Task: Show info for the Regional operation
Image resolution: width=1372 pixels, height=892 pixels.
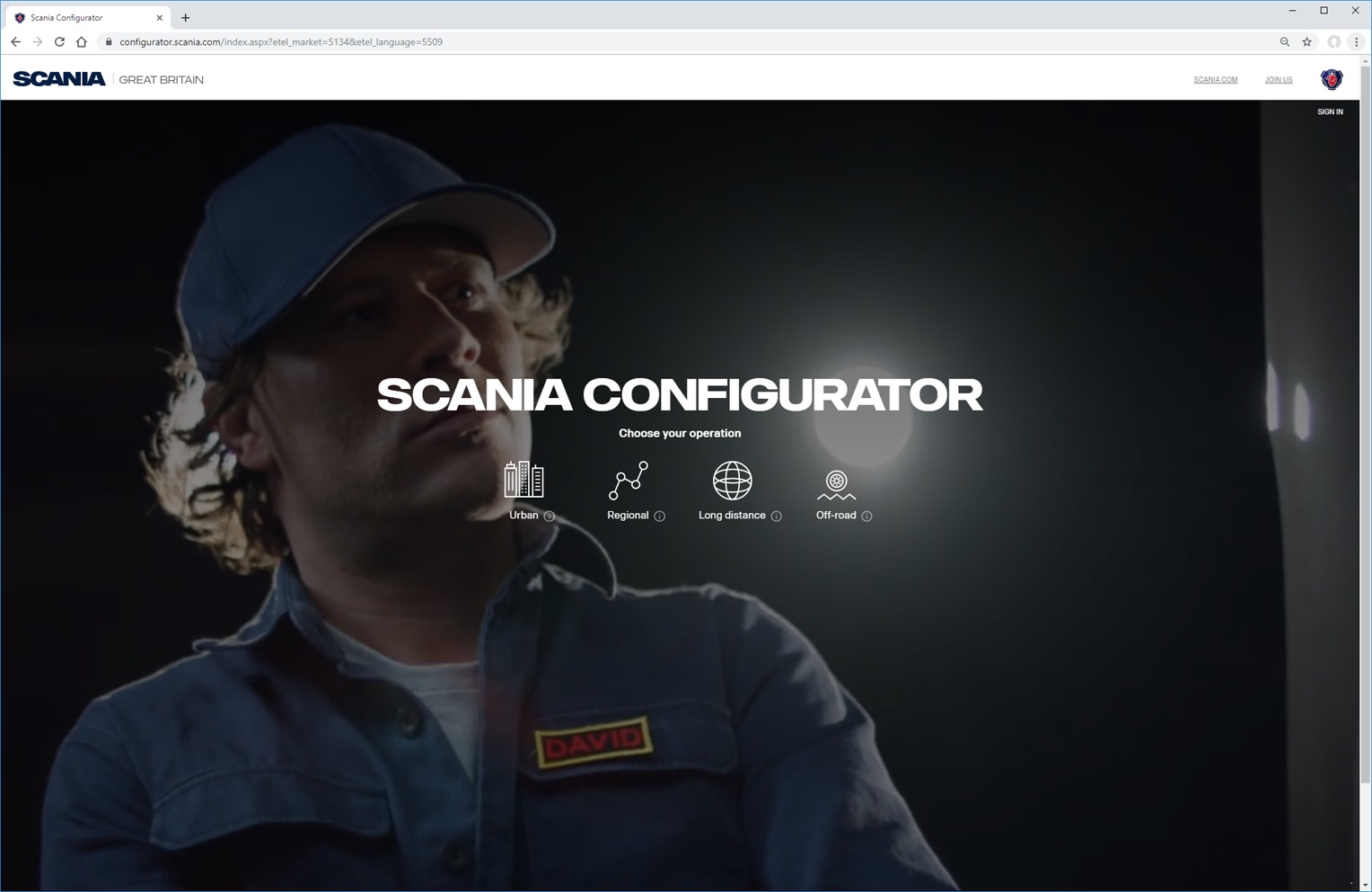Action: (660, 517)
